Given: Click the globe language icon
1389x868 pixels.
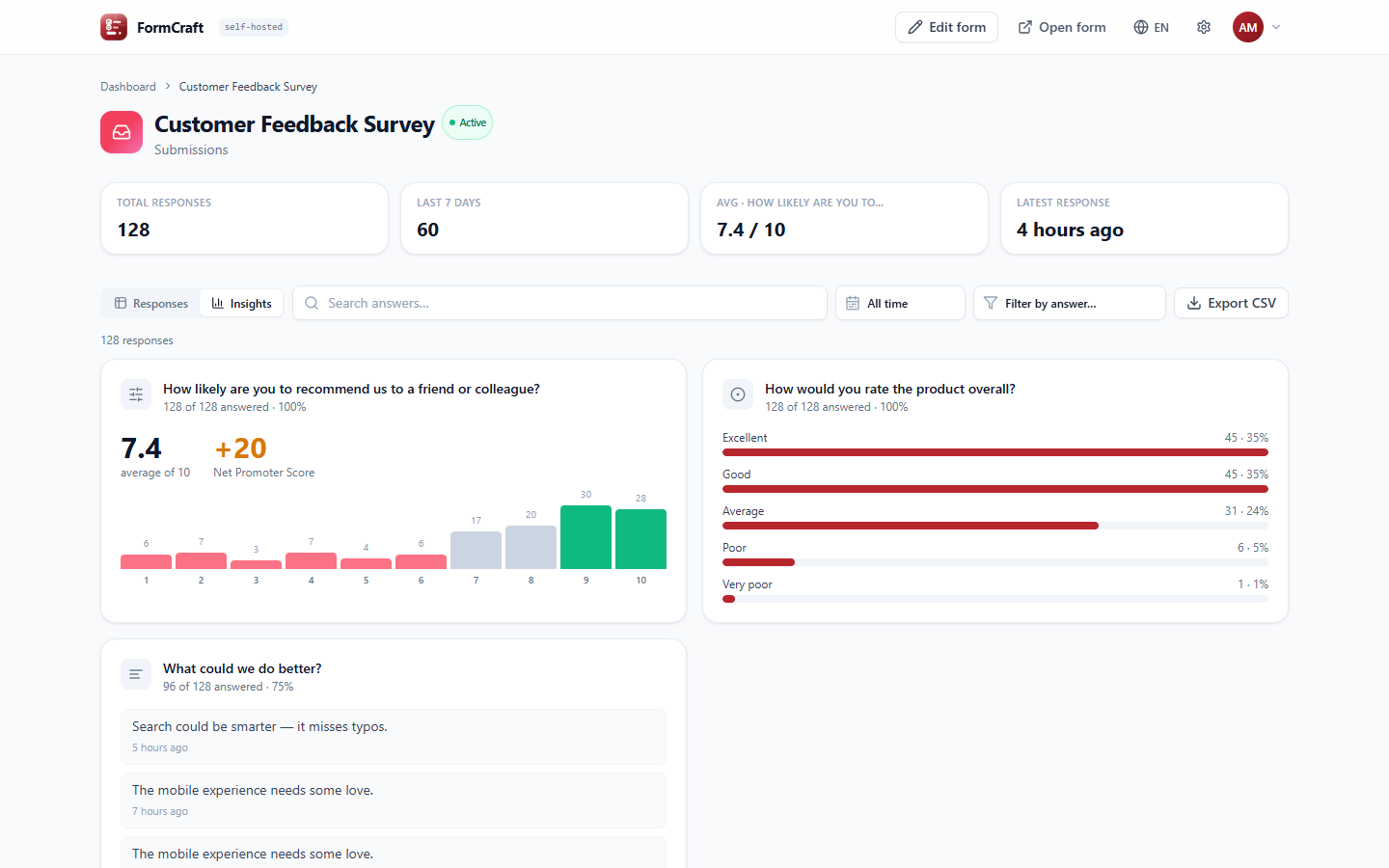Looking at the screenshot, I should click(x=1141, y=27).
